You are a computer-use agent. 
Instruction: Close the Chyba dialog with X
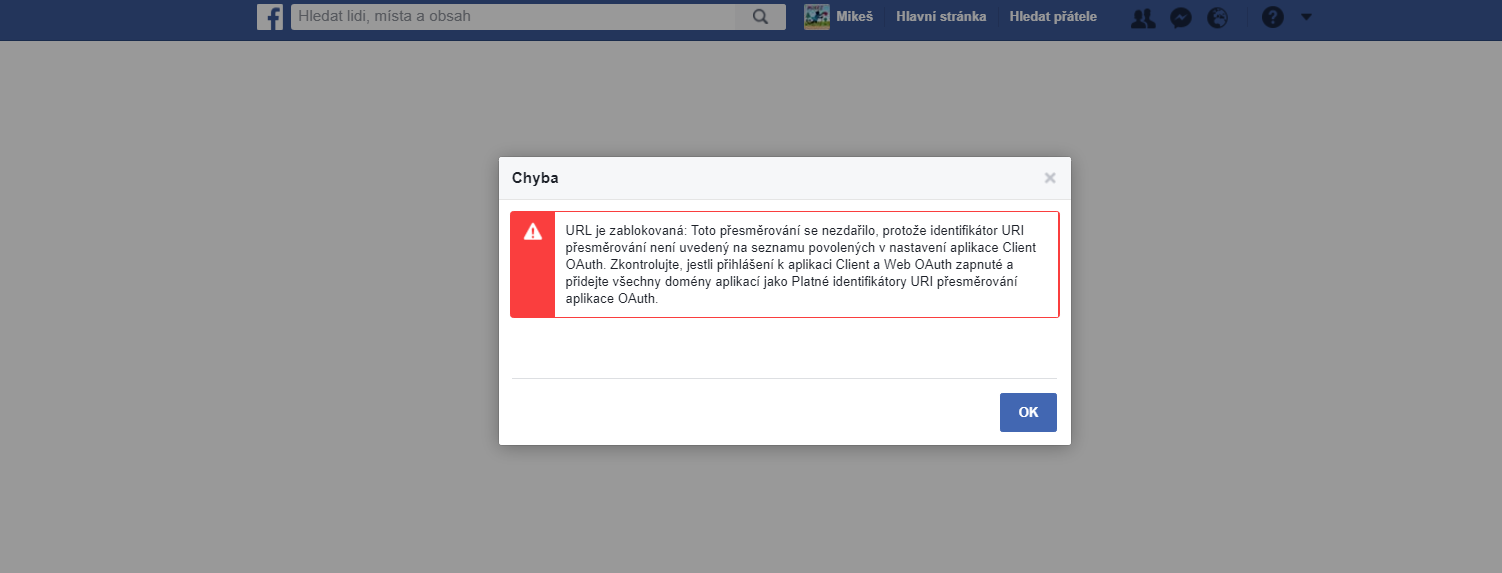click(1050, 178)
